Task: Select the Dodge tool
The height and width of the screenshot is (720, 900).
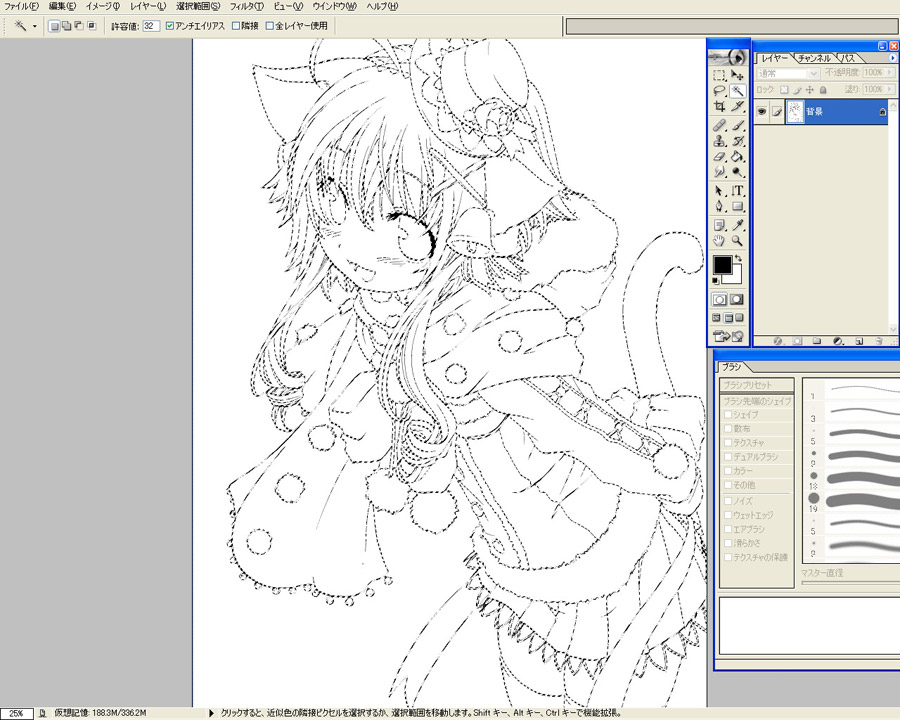Action: point(738,172)
